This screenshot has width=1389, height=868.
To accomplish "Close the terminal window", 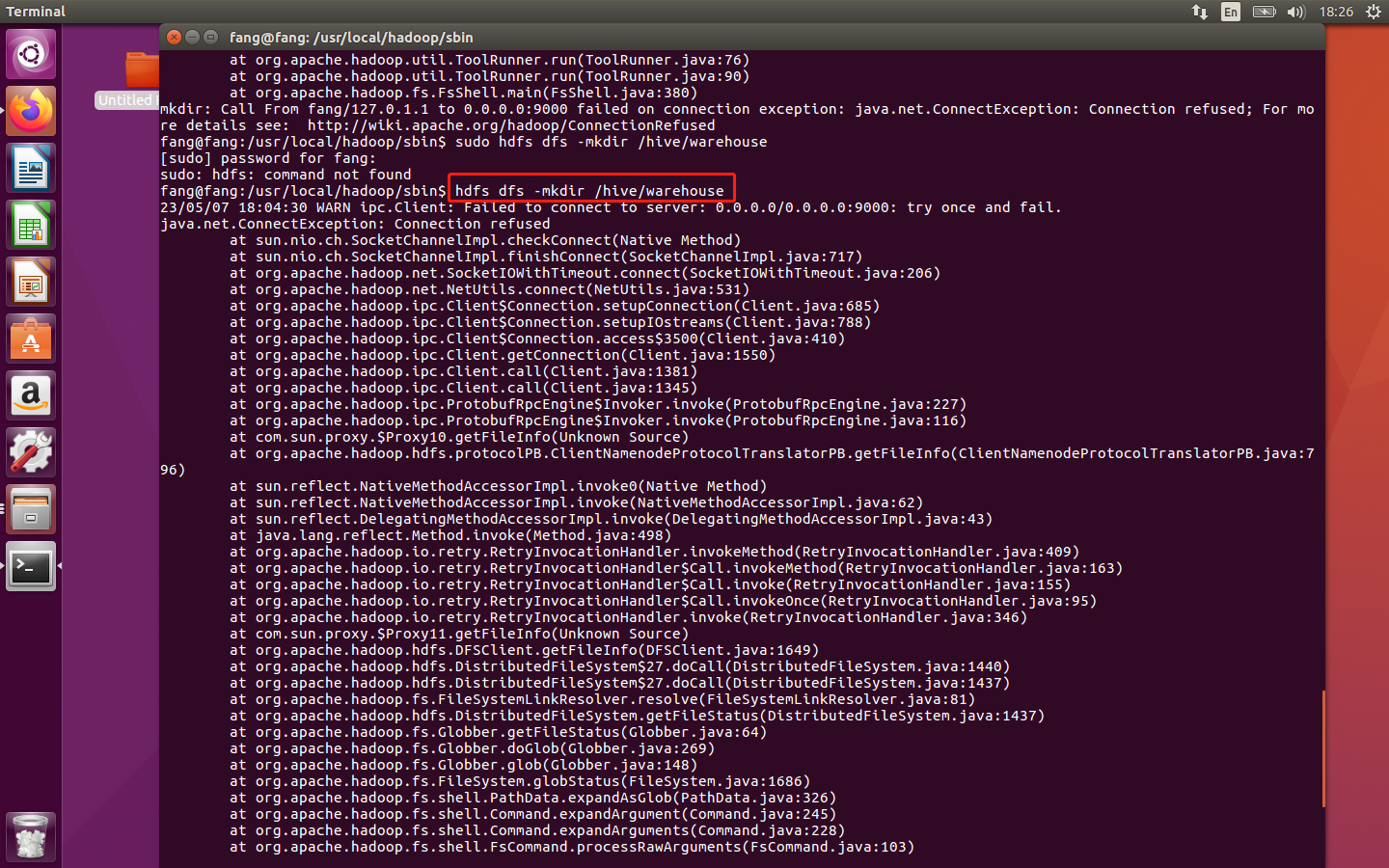I will 174,37.
